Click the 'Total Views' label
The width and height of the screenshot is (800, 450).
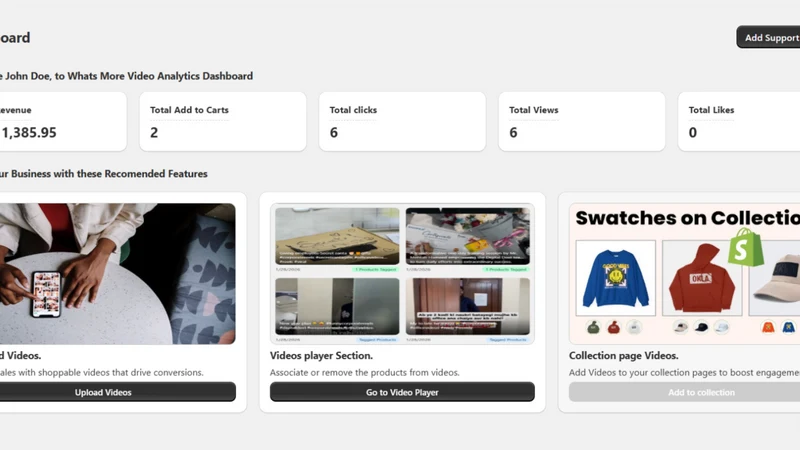pyautogui.click(x=534, y=110)
